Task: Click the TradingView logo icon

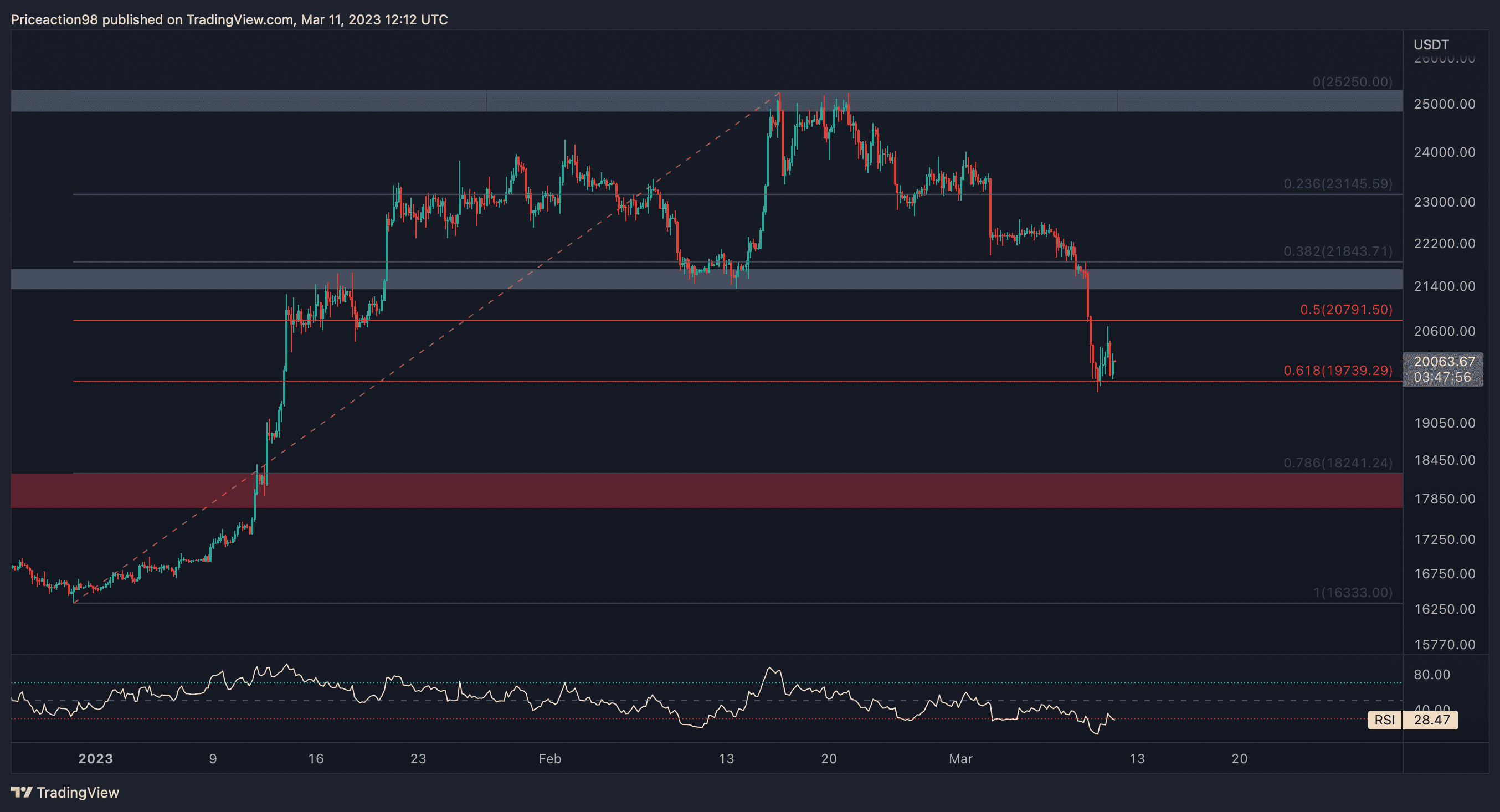Action: pos(22,792)
